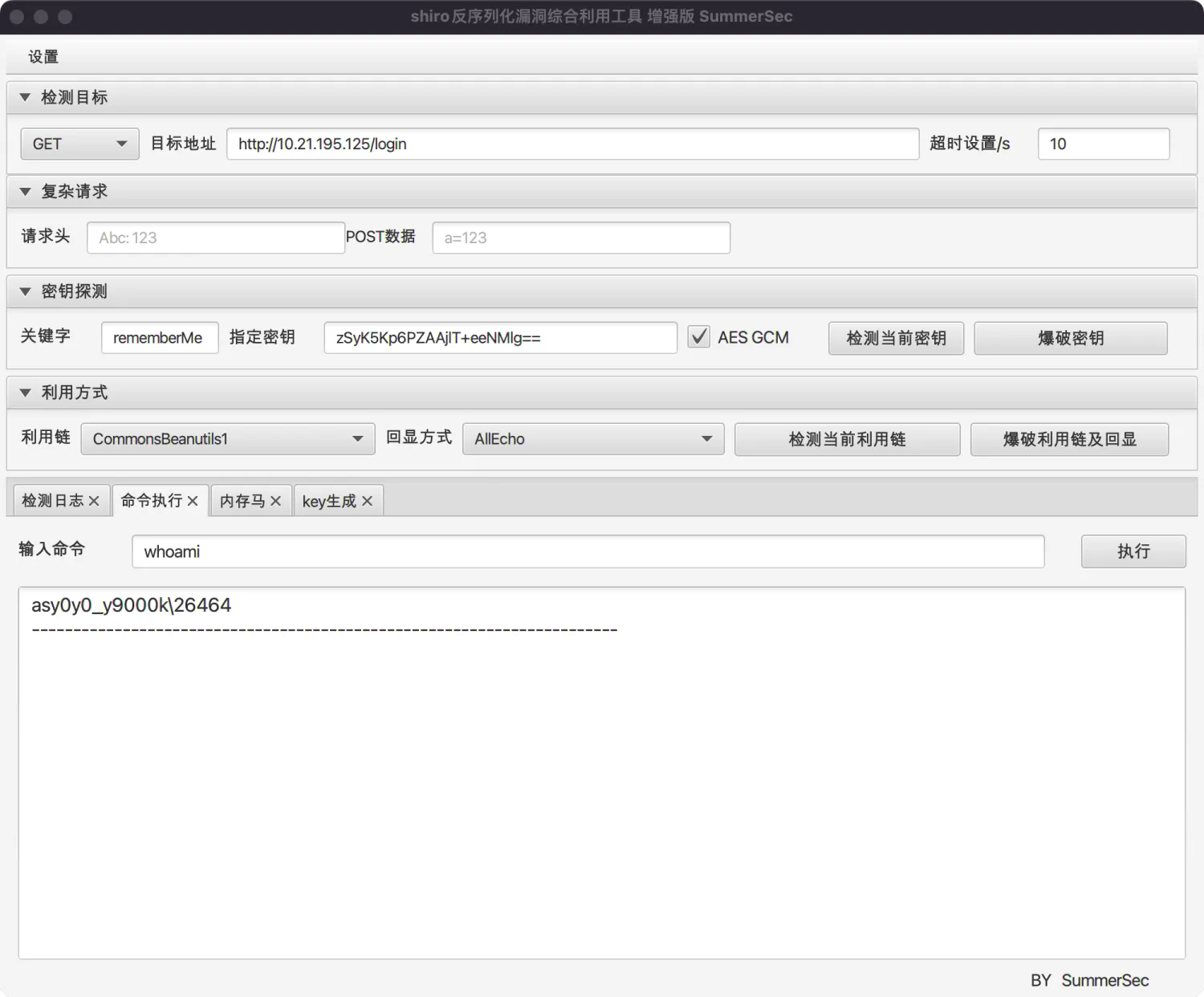Click the 关键字 label
1204x997 pixels.
pyautogui.click(x=46, y=336)
